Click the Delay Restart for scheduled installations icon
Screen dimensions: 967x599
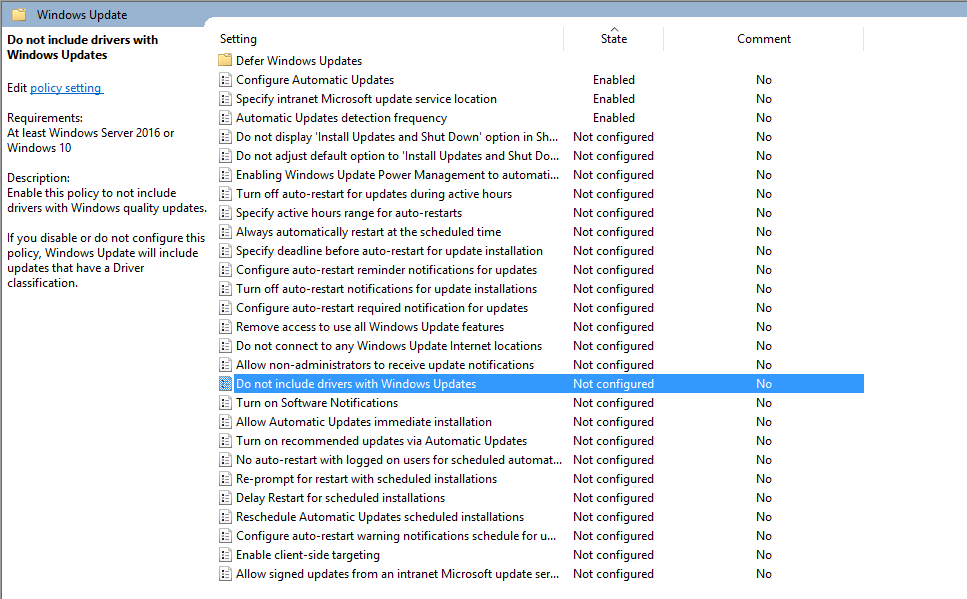tap(226, 498)
